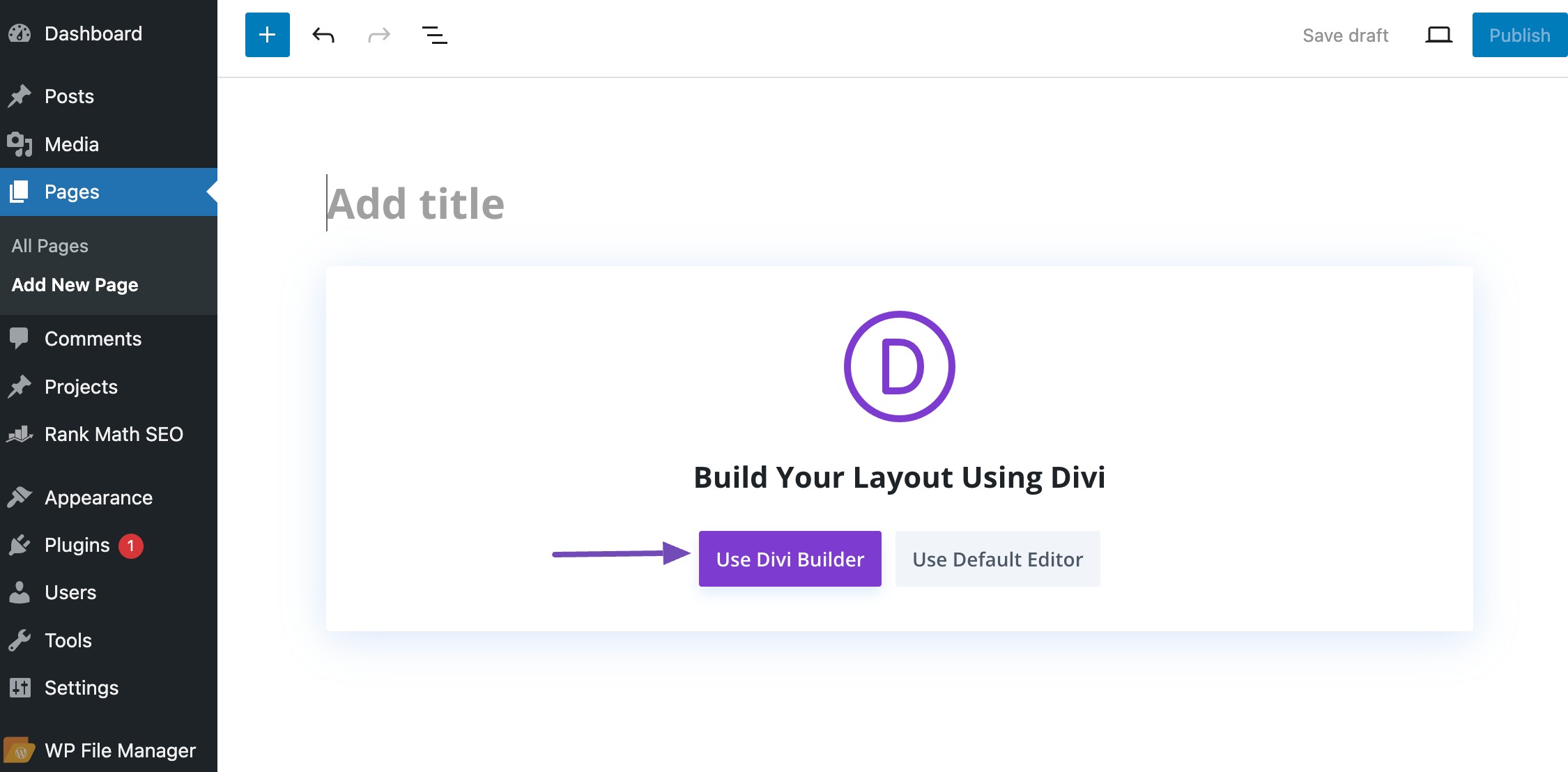
Task: Click the Comments speech bubble icon
Action: pyautogui.click(x=20, y=339)
